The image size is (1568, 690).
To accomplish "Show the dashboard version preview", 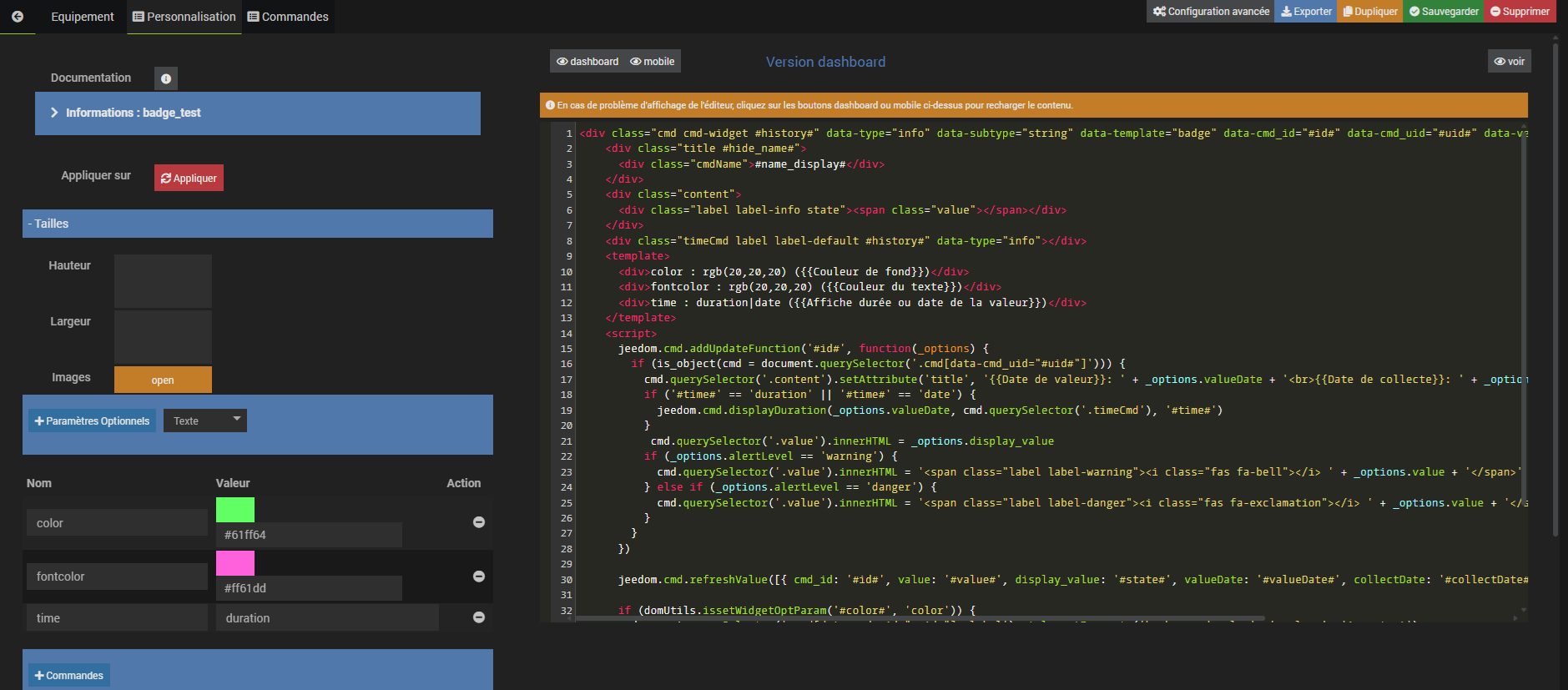I will (x=587, y=61).
